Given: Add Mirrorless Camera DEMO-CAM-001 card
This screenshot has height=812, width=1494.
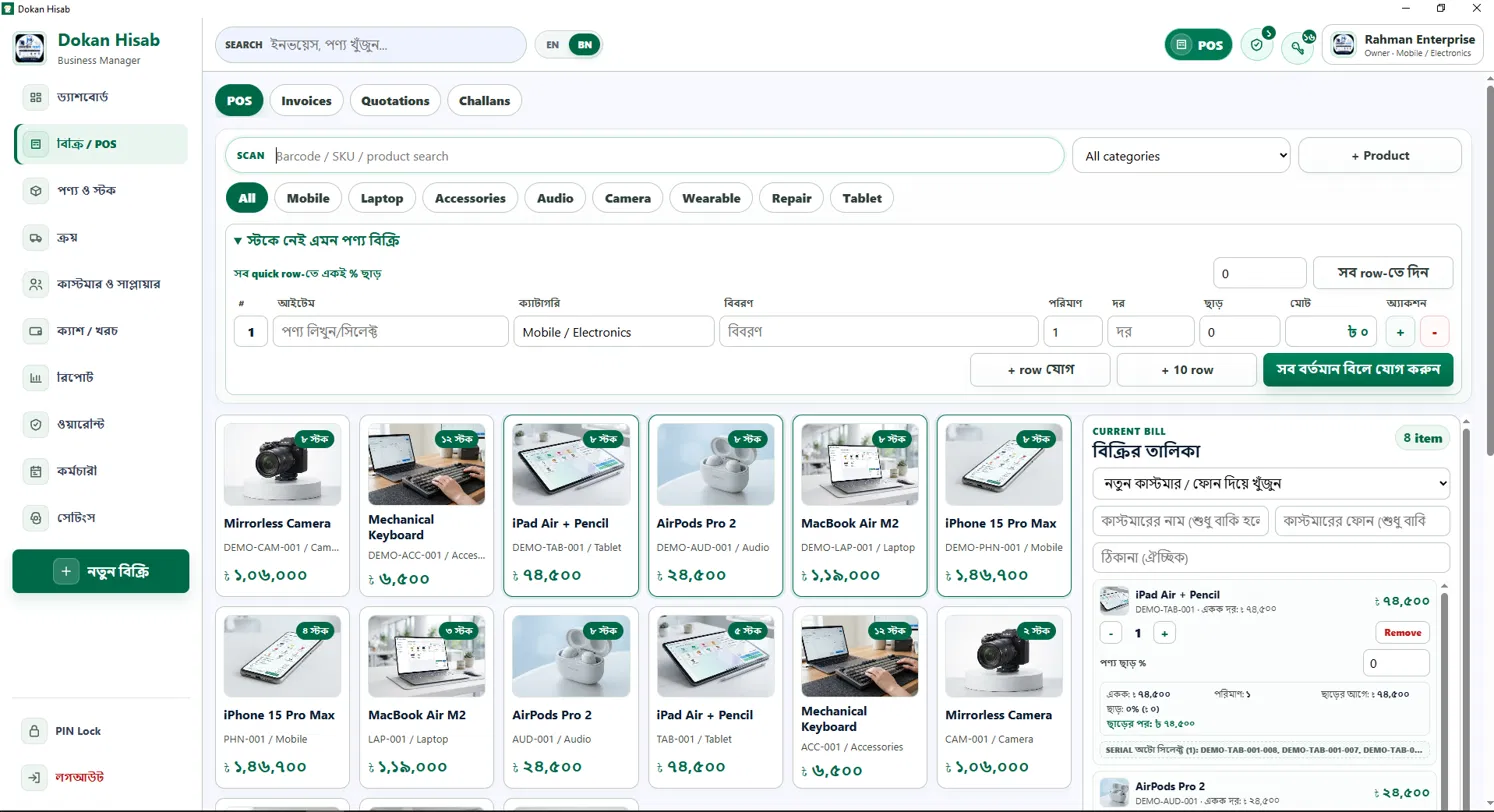Looking at the screenshot, I should pos(282,506).
